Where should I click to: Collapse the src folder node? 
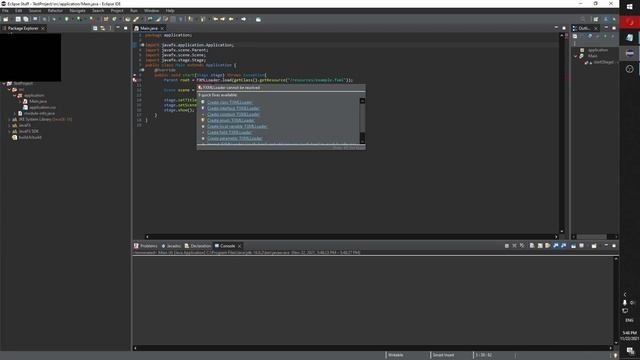pyautogui.click(x=9, y=89)
